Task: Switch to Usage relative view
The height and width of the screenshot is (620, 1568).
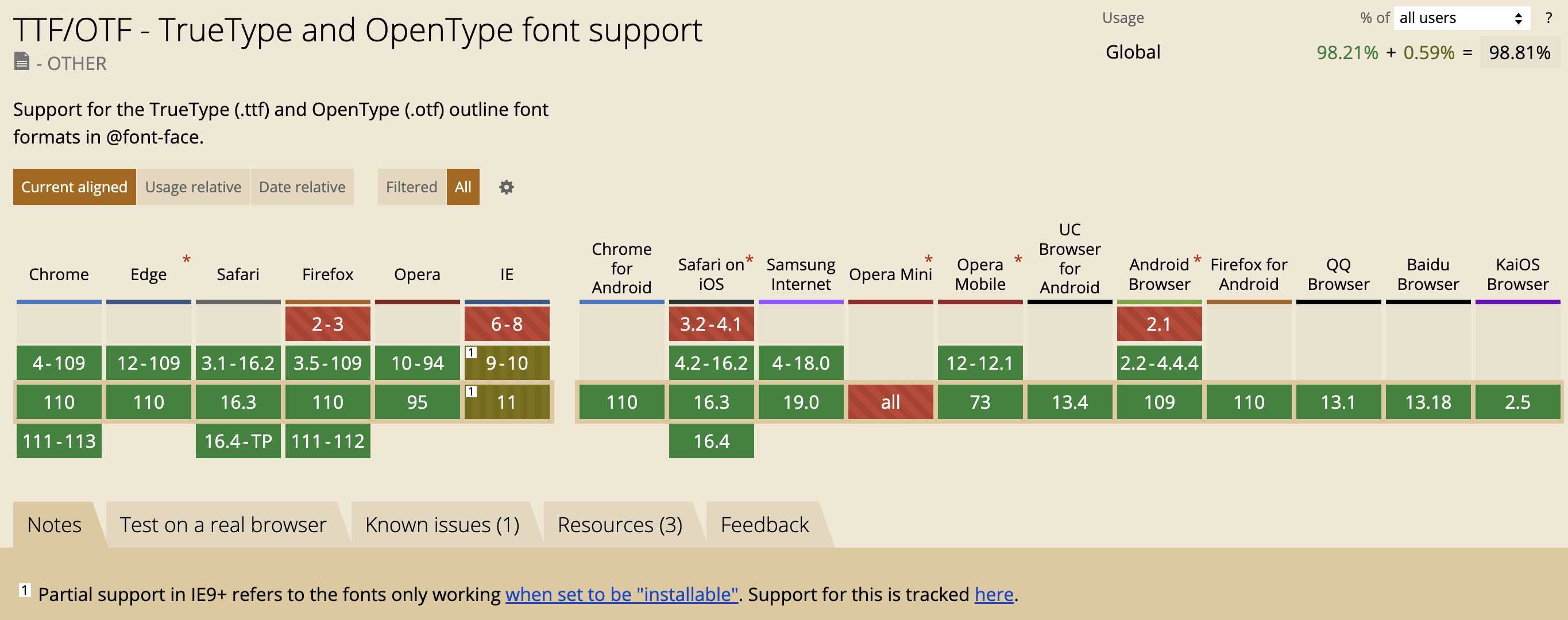Action: [193, 187]
